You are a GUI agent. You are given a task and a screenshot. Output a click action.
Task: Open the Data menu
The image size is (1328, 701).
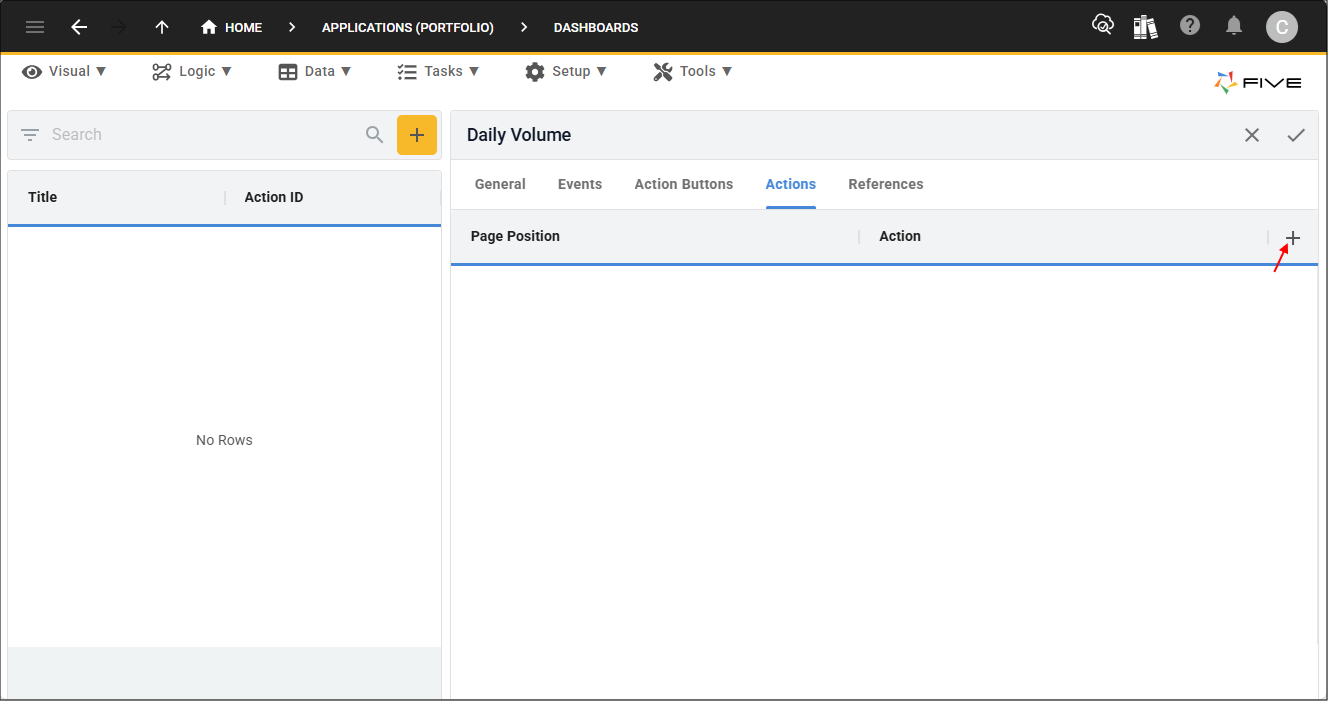coord(315,71)
